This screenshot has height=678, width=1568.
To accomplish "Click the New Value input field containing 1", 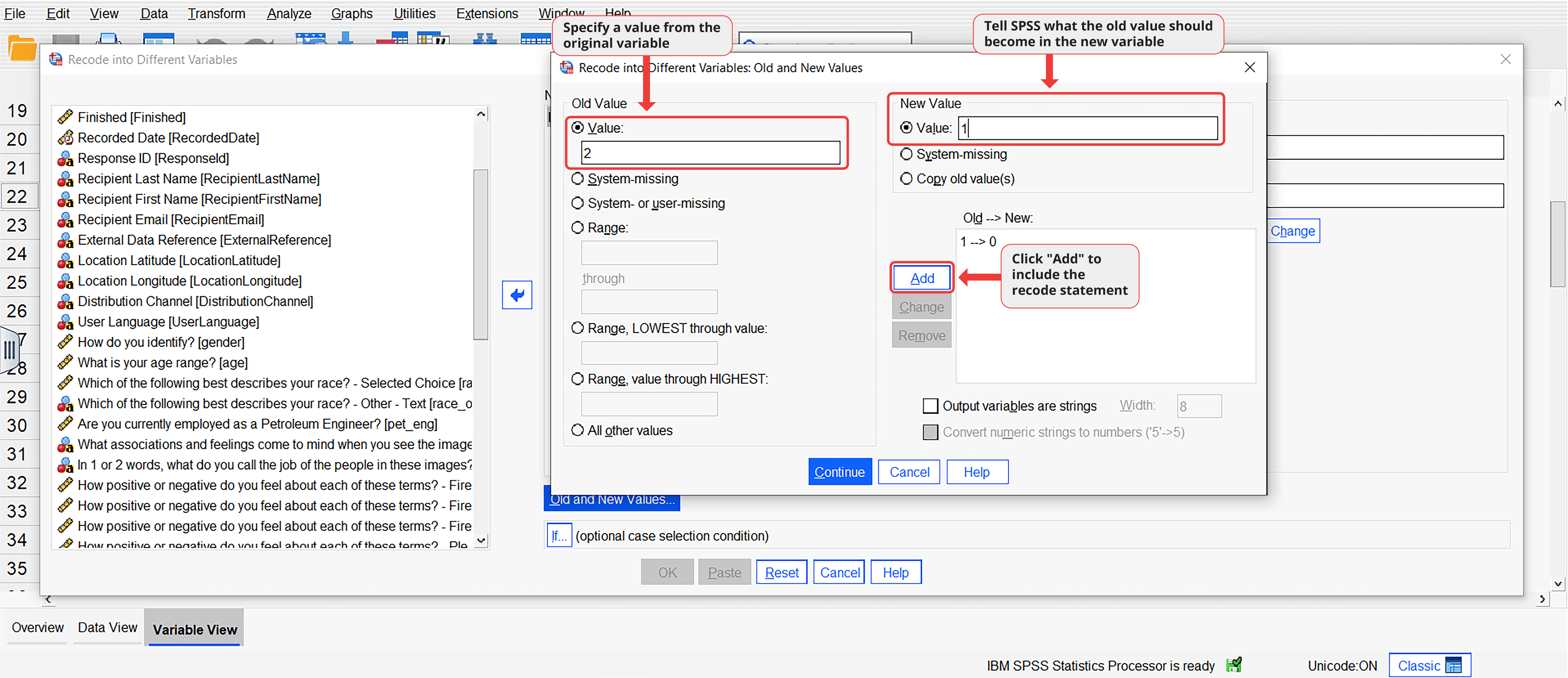I will click(x=1088, y=128).
